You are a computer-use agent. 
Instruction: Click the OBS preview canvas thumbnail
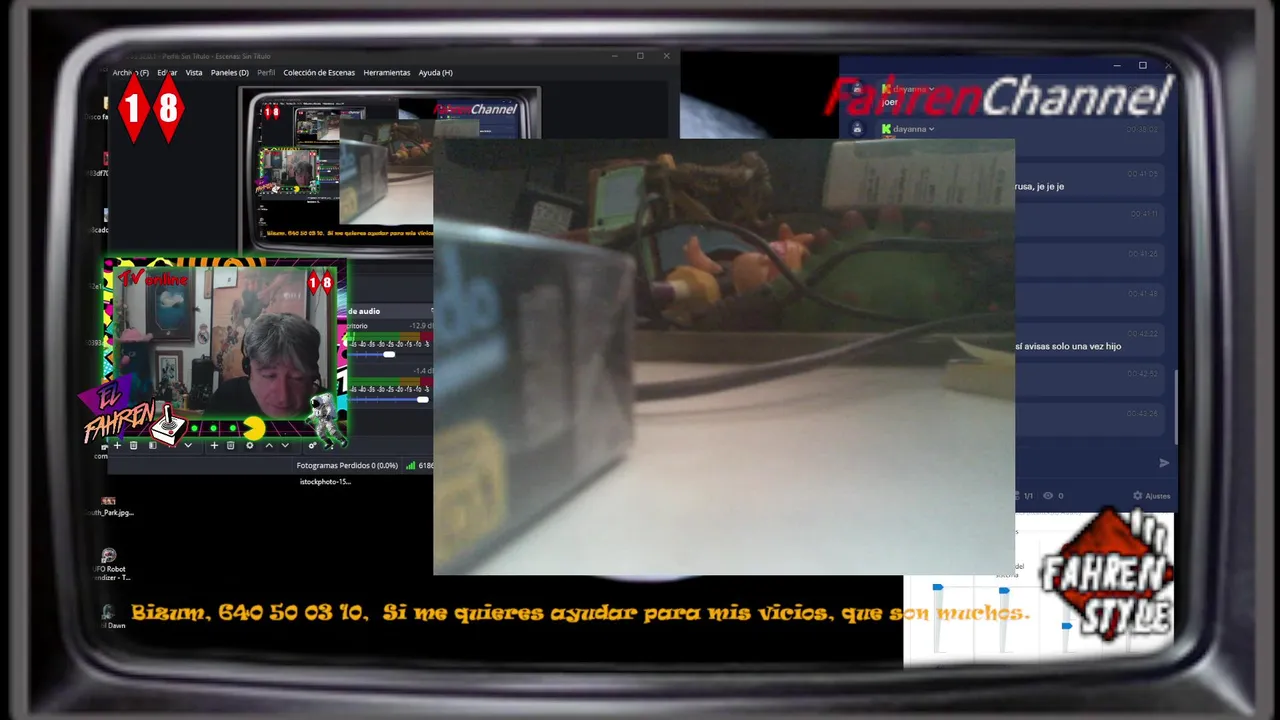click(390, 170)
